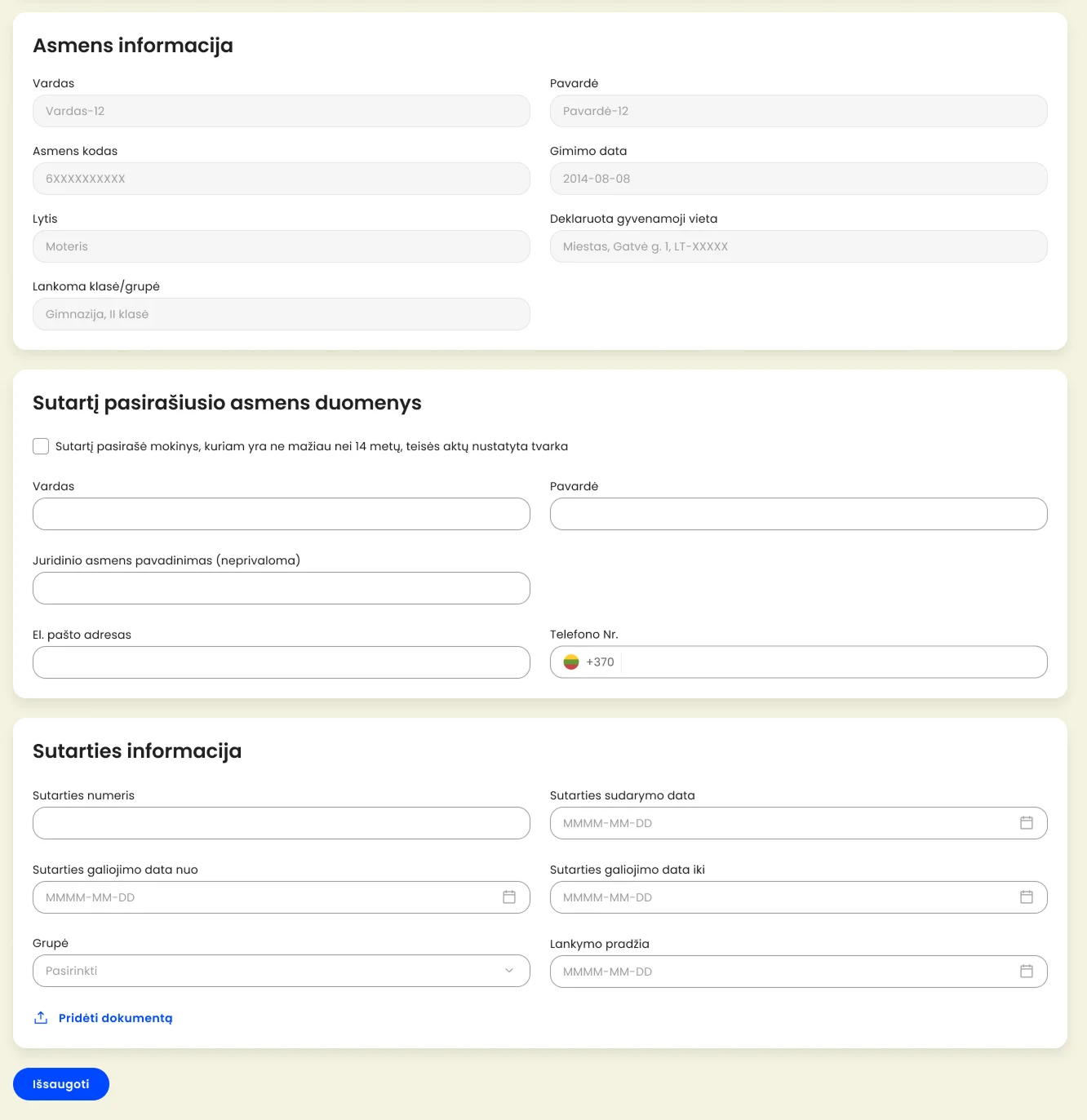The height and width of the screenshot is (1120, 1087).
Task: Focus the signer Pavardė input field
Action: (799, 514)
